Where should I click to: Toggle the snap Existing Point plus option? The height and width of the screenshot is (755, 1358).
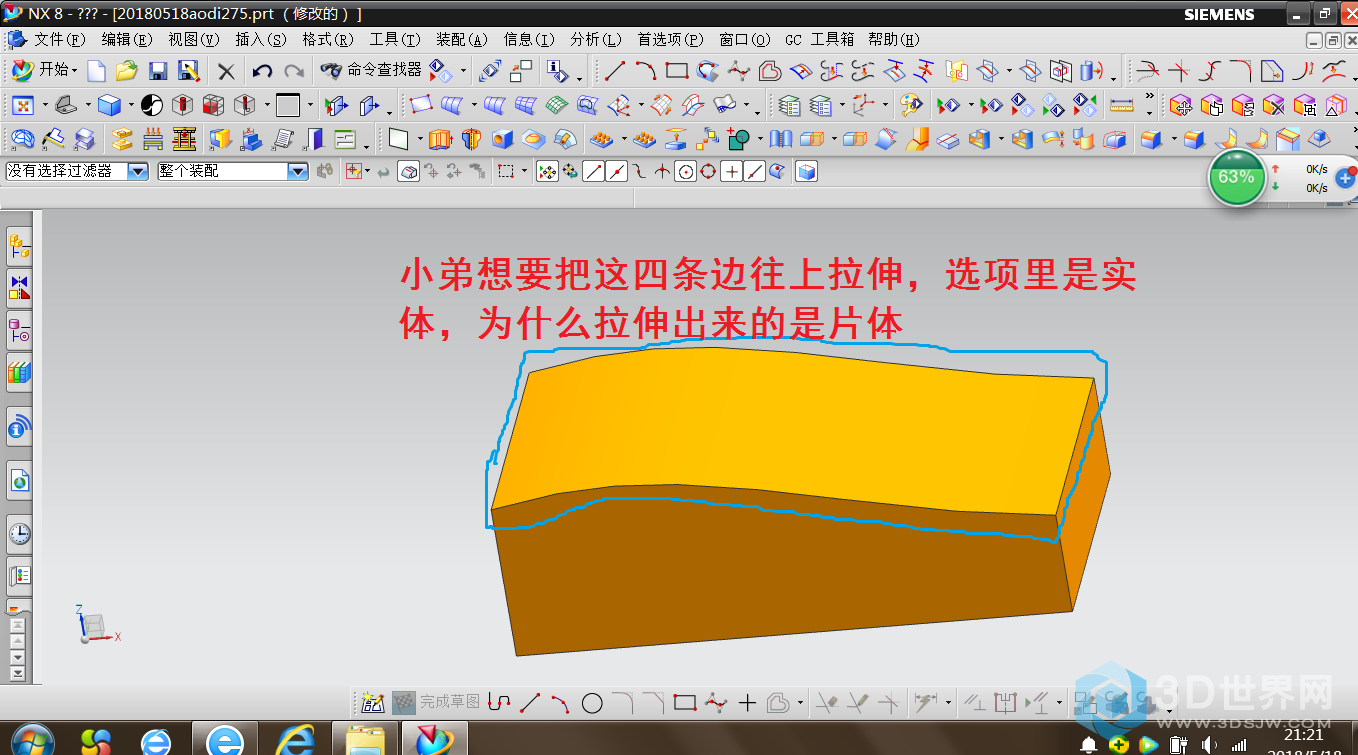pyautogui.click(x=732, y=172)
